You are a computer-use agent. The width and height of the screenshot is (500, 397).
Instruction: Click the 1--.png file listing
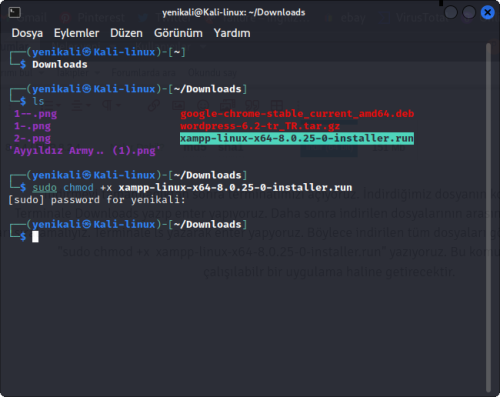(x=35, y=114)
